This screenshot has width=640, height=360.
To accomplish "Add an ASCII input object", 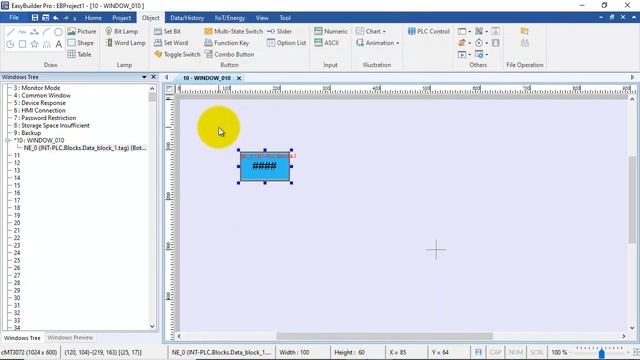I will (327, 42).
